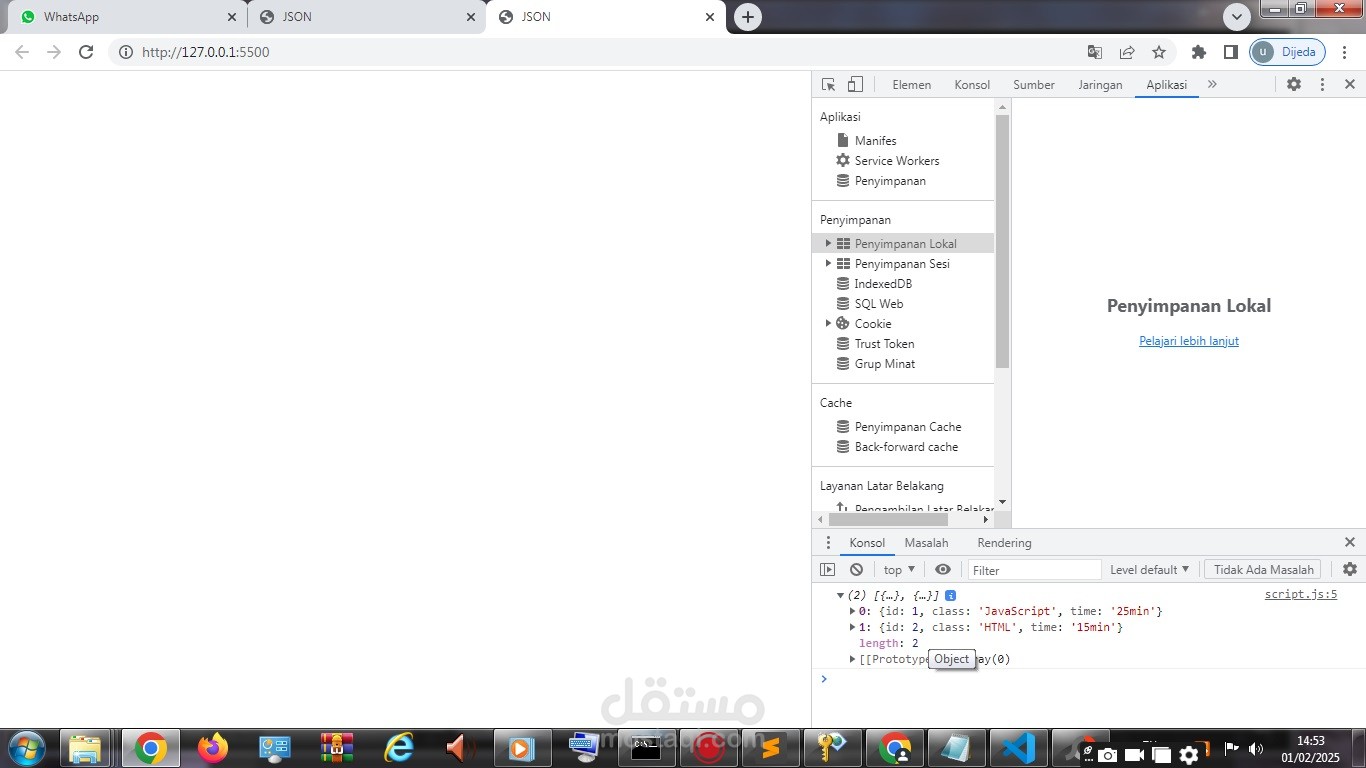
Task: Click the blue info badge beside array
Action: [950, 595]
